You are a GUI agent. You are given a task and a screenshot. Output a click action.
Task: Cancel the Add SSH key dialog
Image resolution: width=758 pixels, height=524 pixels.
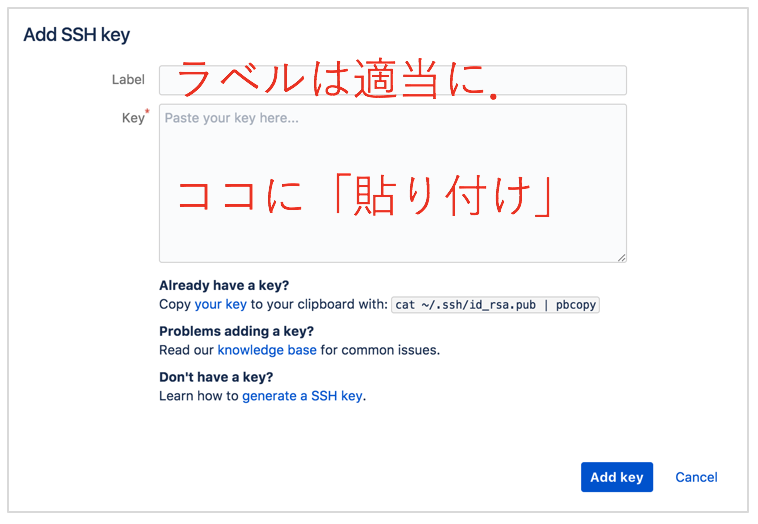coord(696,477)
